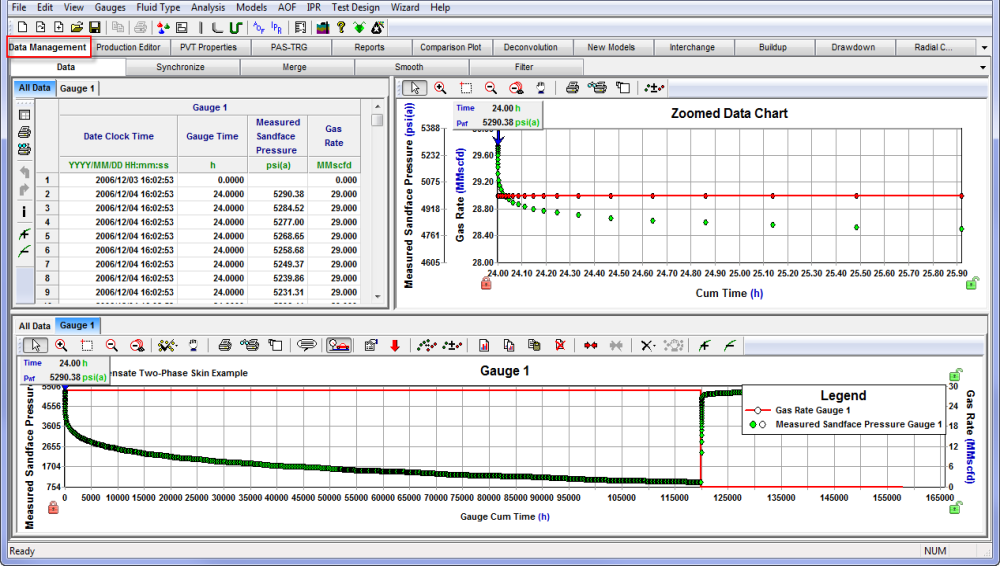This screenshot has width=1000, height=566.
Task: Click the AOF icon in main toolbar
Action: [260, 27]
